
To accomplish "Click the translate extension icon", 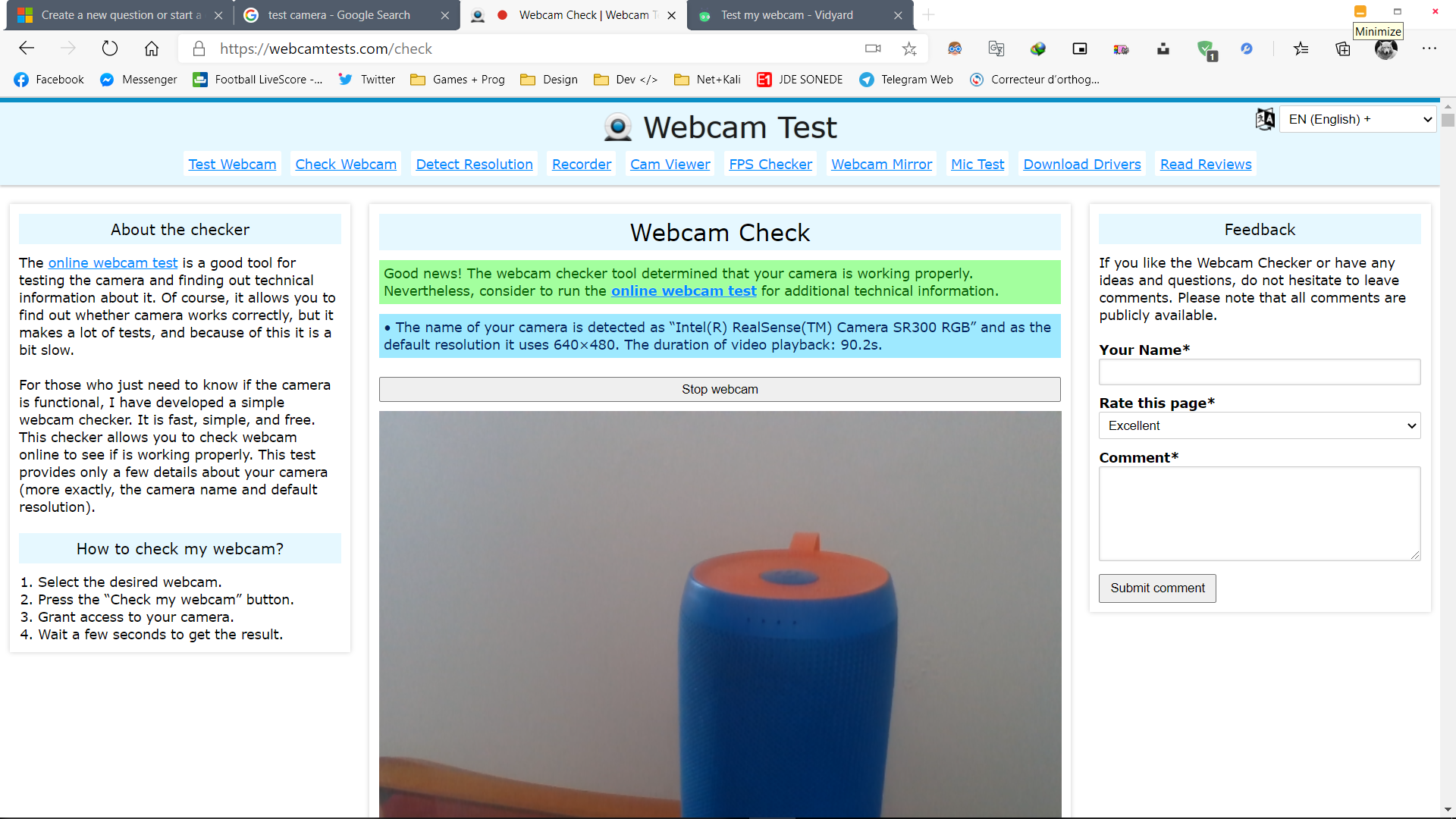I will [x=996, y=49].
